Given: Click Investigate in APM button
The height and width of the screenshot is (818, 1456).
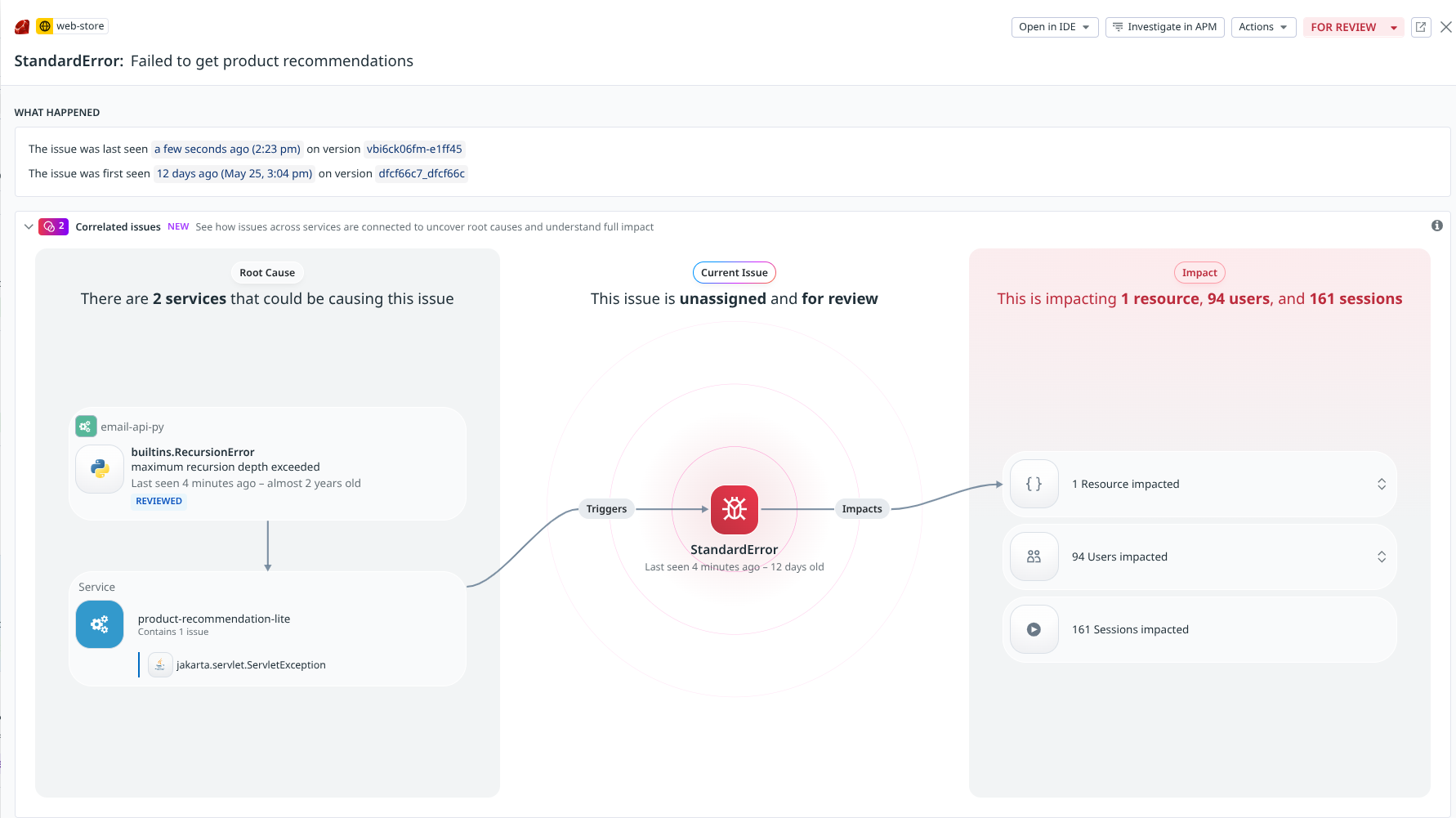Looking at the screenshot, I should 1164,27.
